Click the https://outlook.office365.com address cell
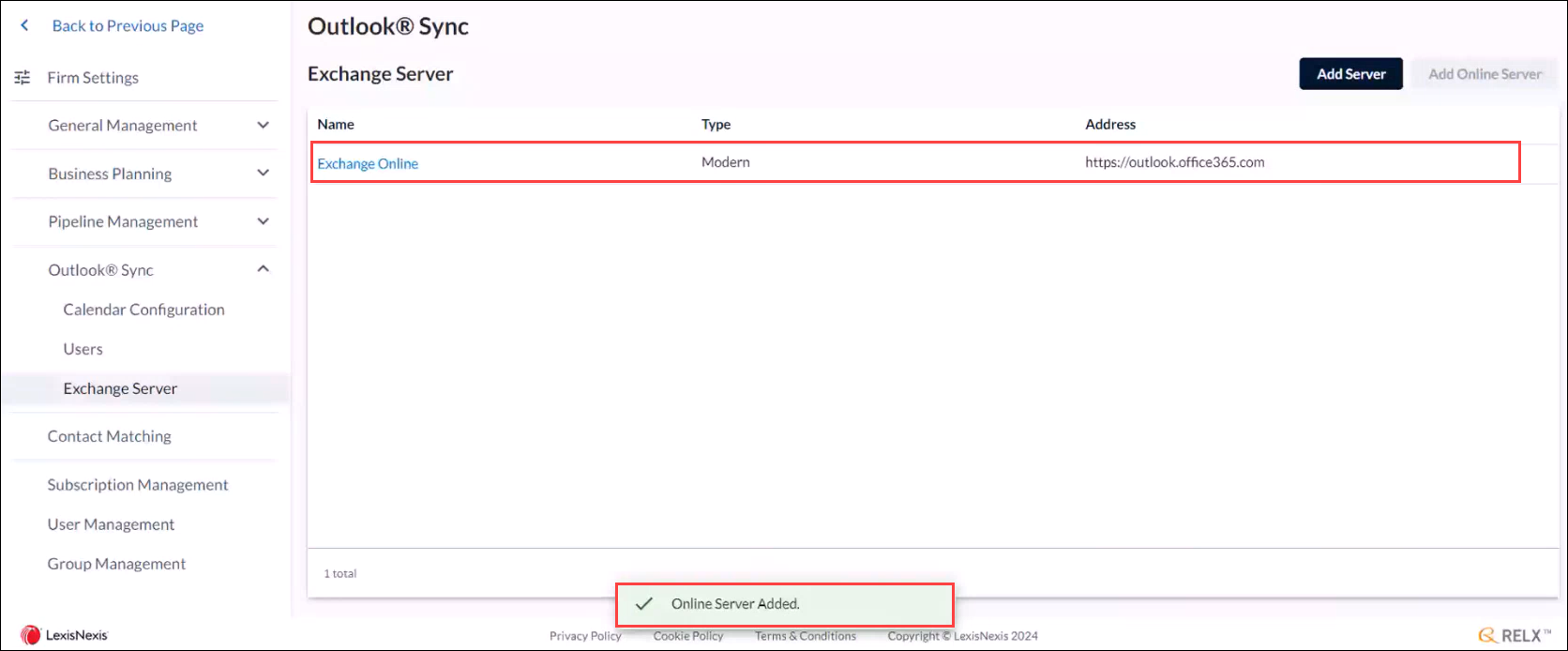1568x651 pixels. (1174, 162)
